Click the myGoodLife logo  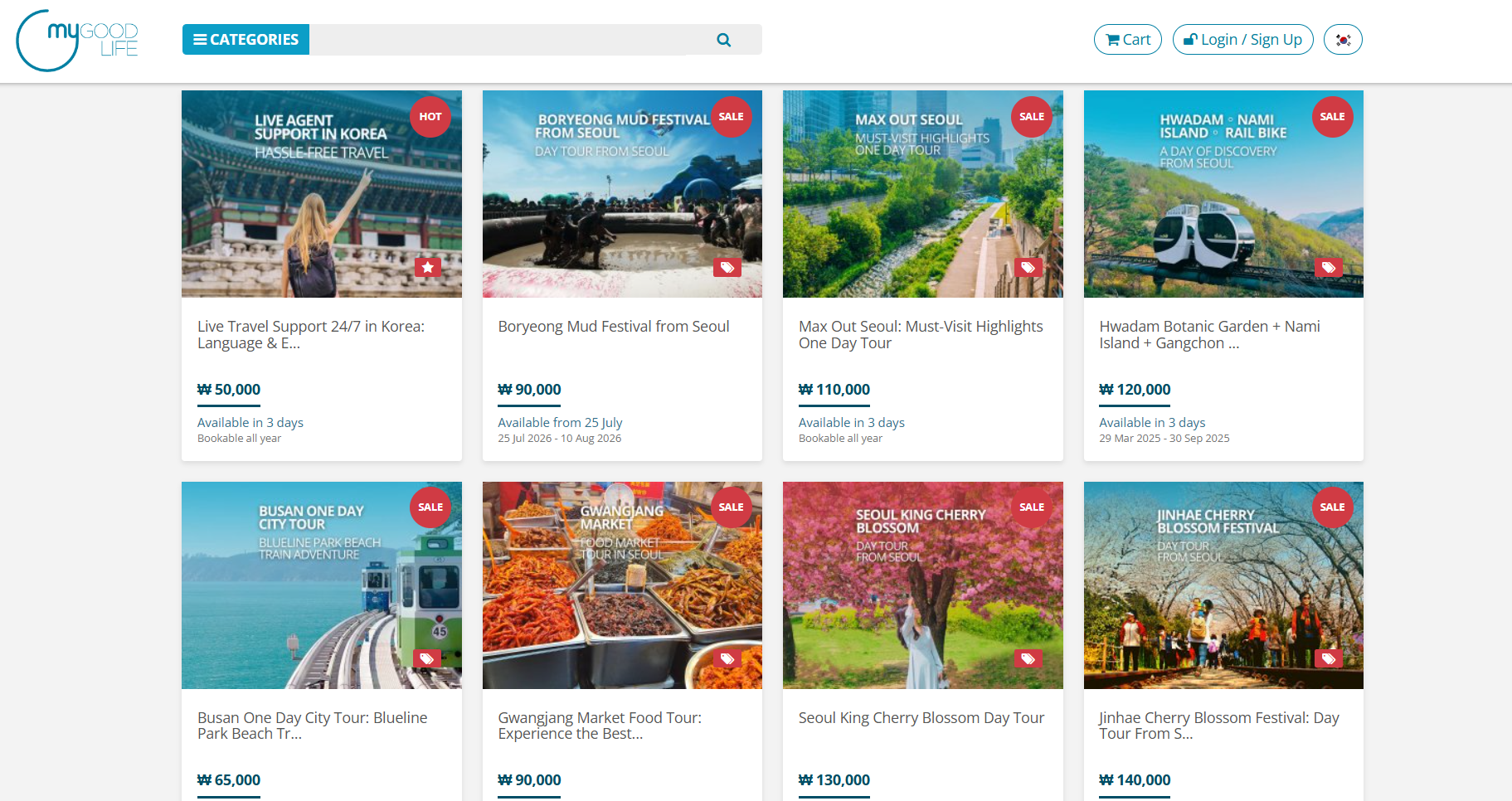tap(77, 40)
